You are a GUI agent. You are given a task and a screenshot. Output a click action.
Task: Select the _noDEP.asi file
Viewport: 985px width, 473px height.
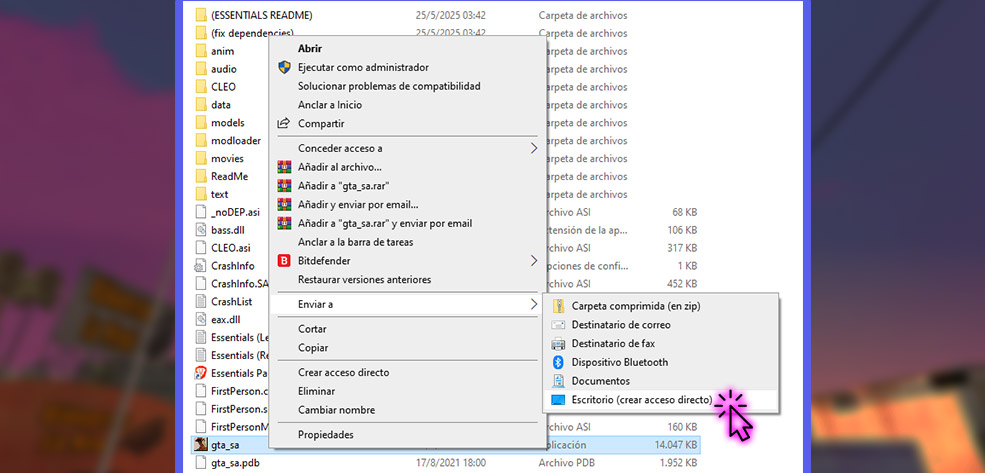[x=235, y=212]
